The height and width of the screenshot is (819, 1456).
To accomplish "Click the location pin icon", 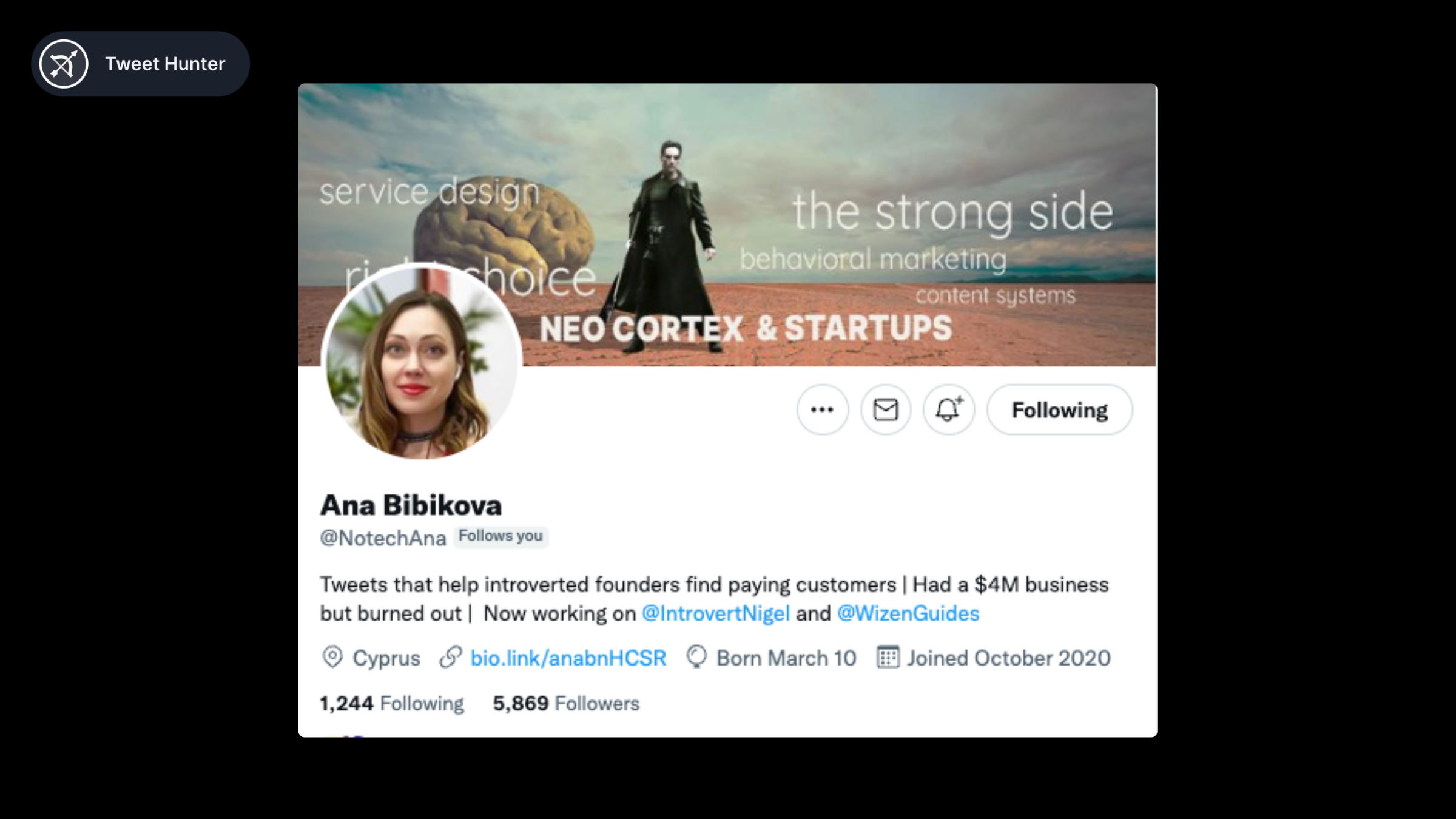I will 332,657.
